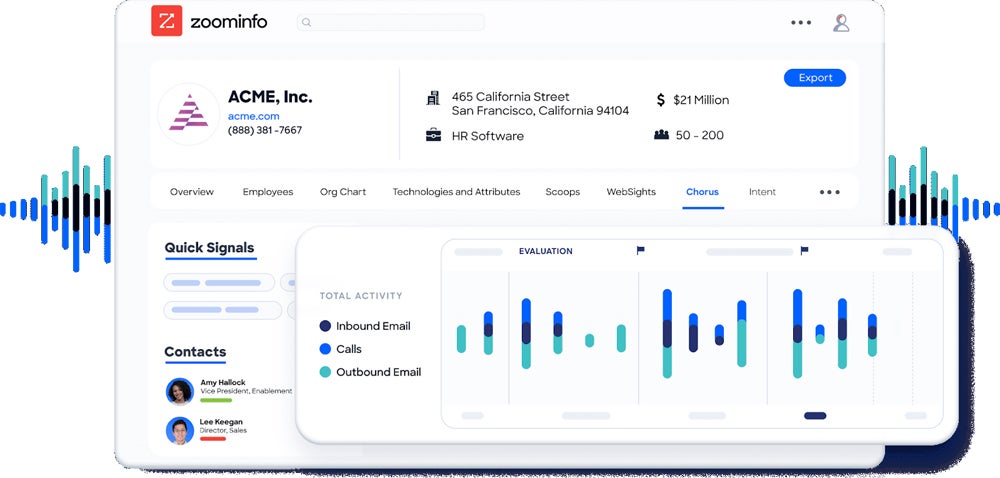Image resolution: width=1000 pixels, height=478 pixels.
Task: Click the ZoomInfo red logo icon
Action: click(x=166, y=21)
